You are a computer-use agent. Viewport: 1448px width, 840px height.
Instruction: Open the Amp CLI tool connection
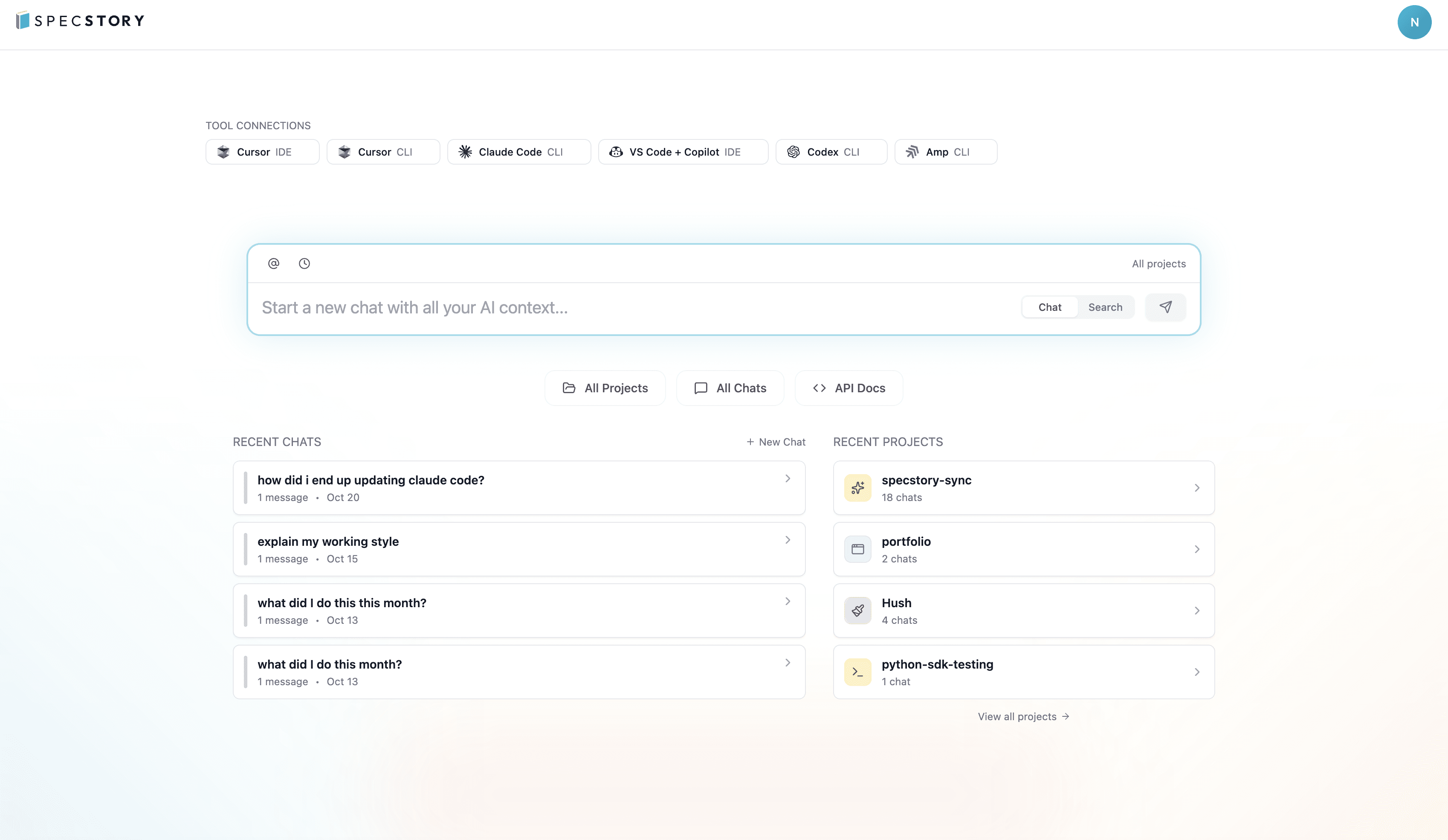(945, 152)
